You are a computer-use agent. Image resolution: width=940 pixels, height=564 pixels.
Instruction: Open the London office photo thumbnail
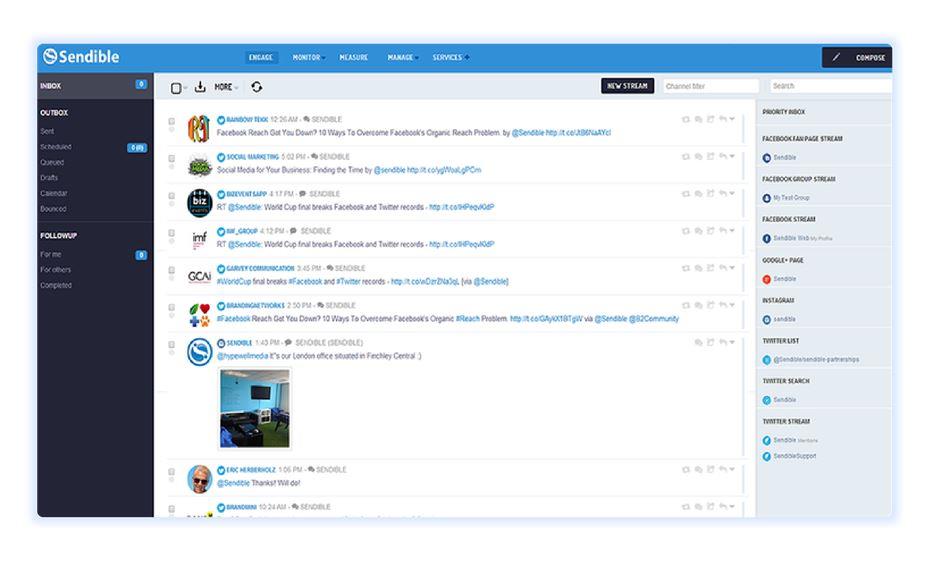pyautogui.click(x=255, y=408)
